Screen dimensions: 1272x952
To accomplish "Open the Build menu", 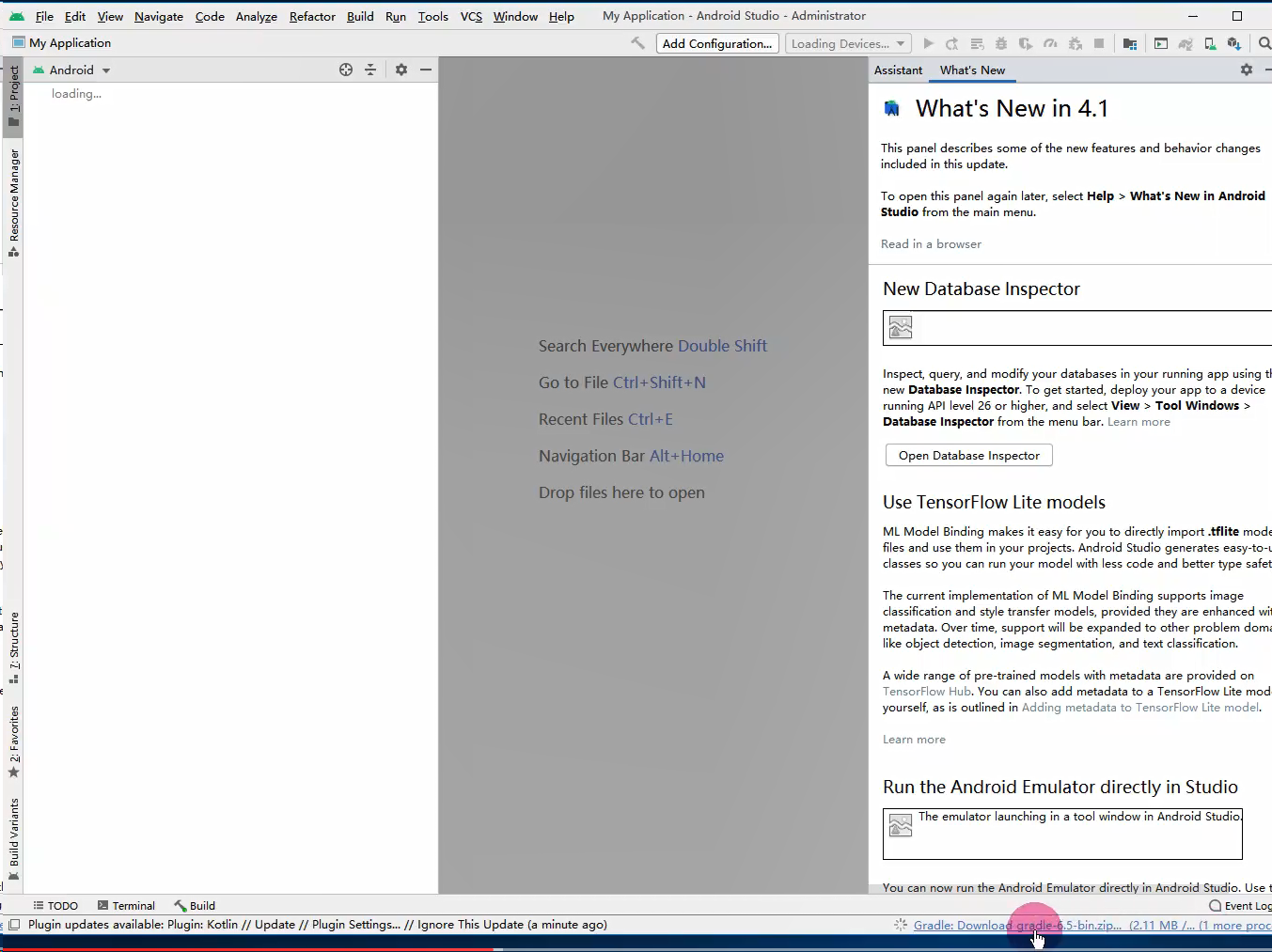I will (360, 16).
